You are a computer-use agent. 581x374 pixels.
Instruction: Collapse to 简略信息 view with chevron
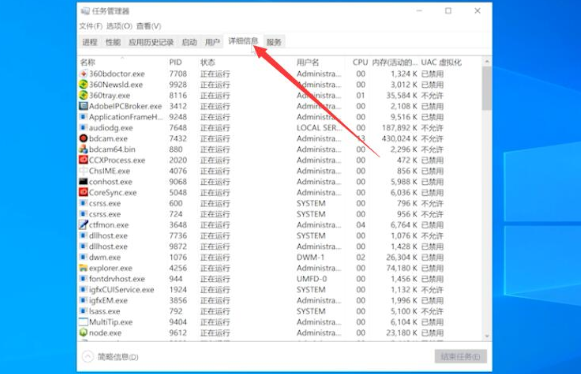click(x=88, y=357)
